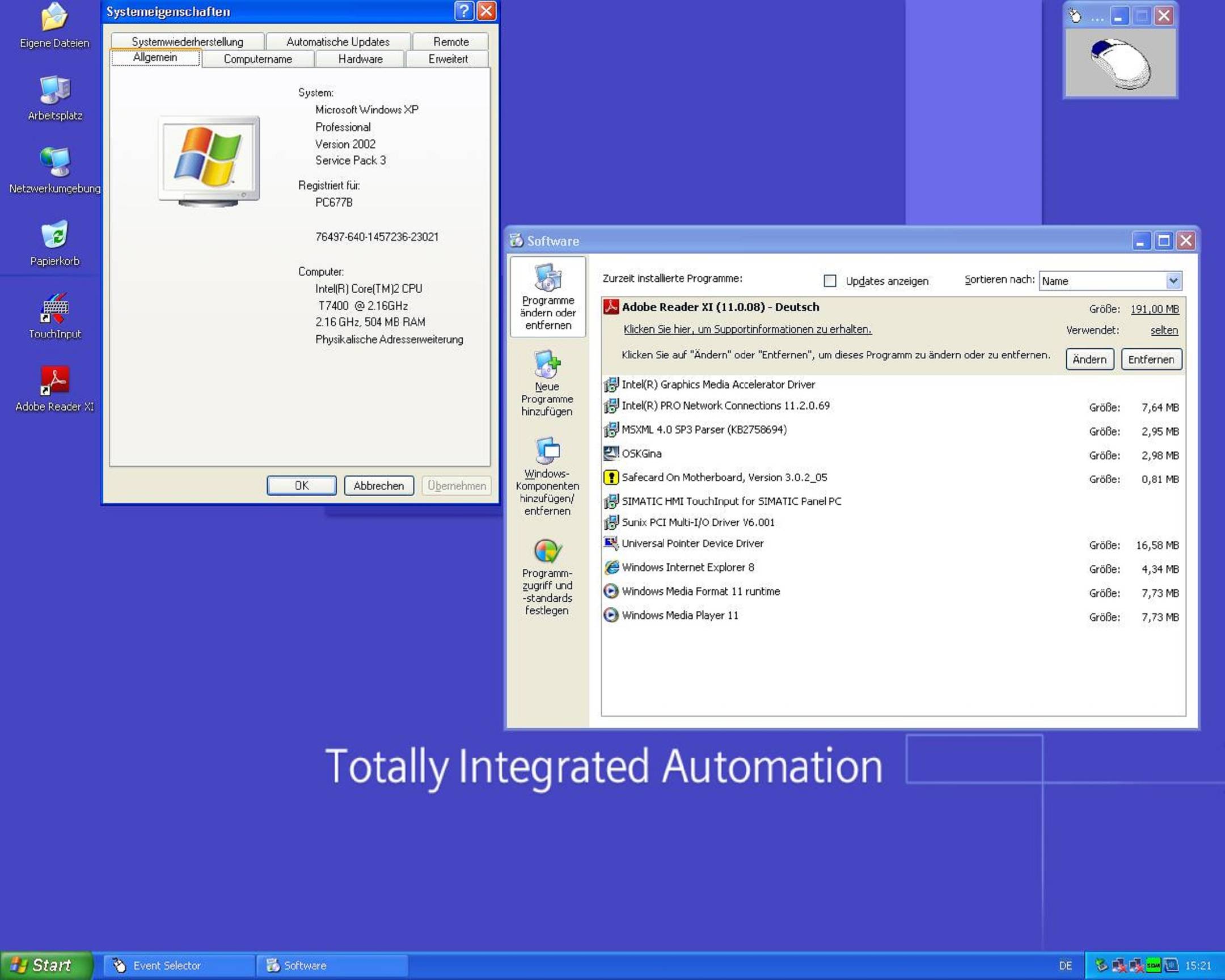Activate the Software taskbar button
1225x980 pixels.
(x=332, y=965)
